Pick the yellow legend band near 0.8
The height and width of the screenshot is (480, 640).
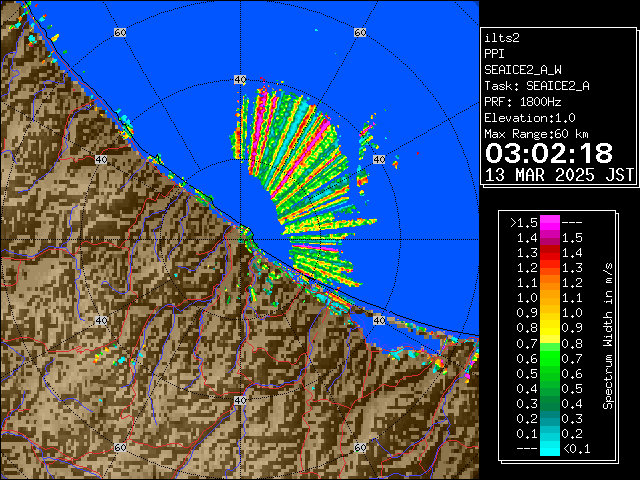pyautogui.click(x=550, y=328)
